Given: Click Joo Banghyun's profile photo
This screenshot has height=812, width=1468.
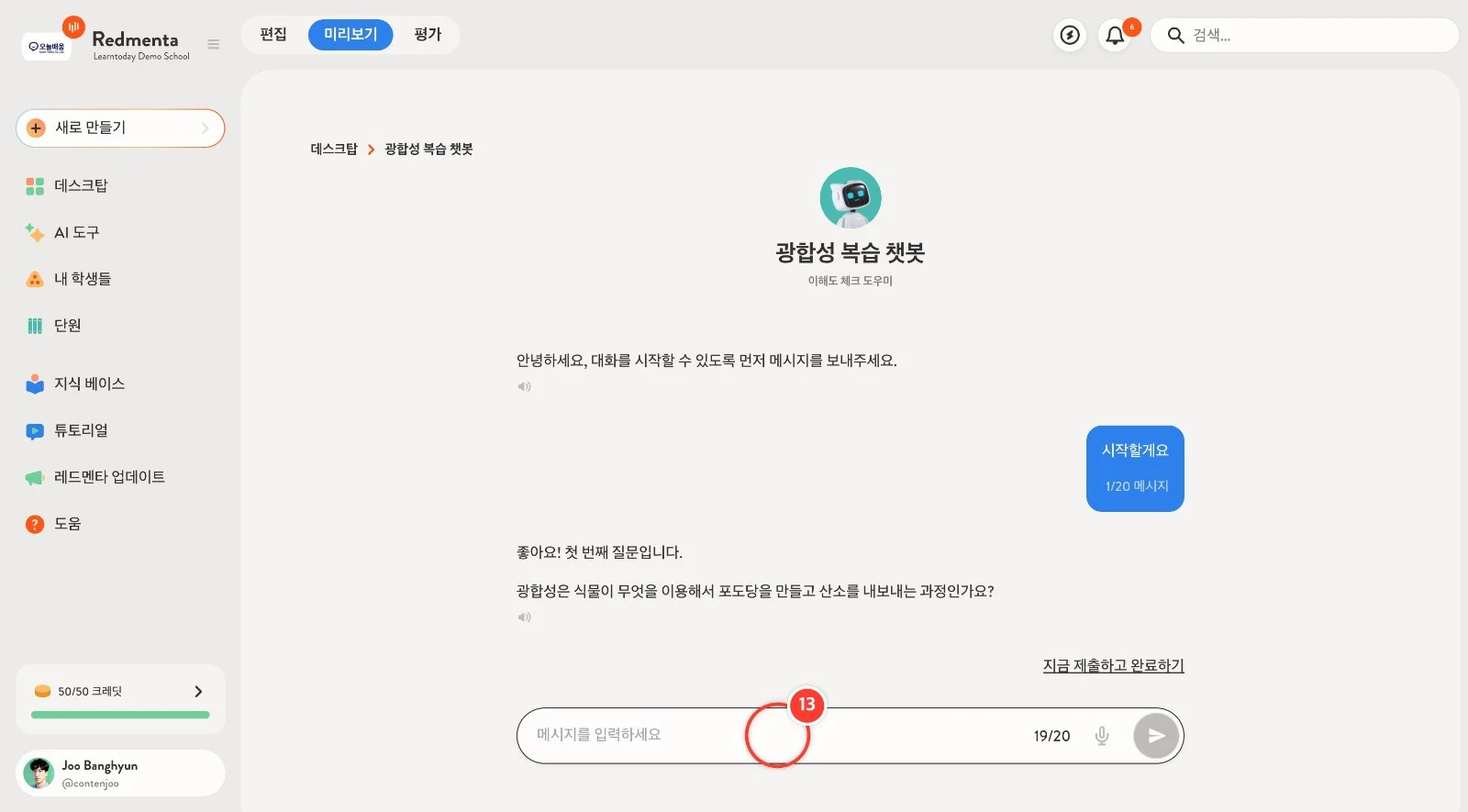Looking at the screenshot, I should click(x=39, y=773).
